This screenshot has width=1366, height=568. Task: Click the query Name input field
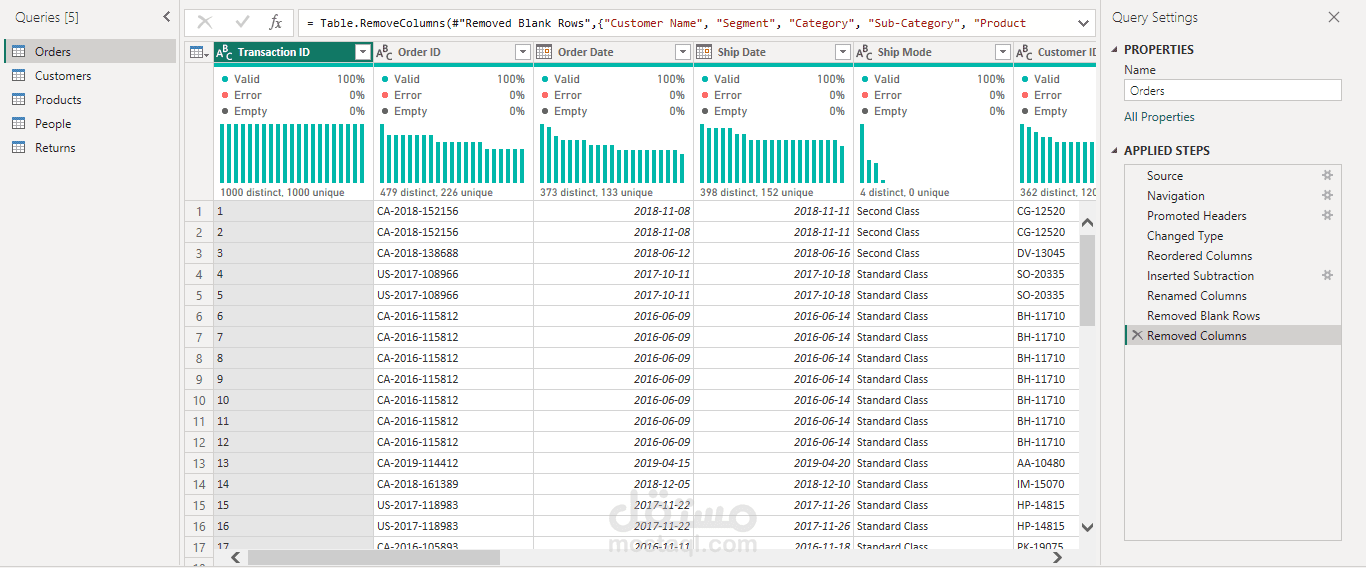pos(1232,90)
